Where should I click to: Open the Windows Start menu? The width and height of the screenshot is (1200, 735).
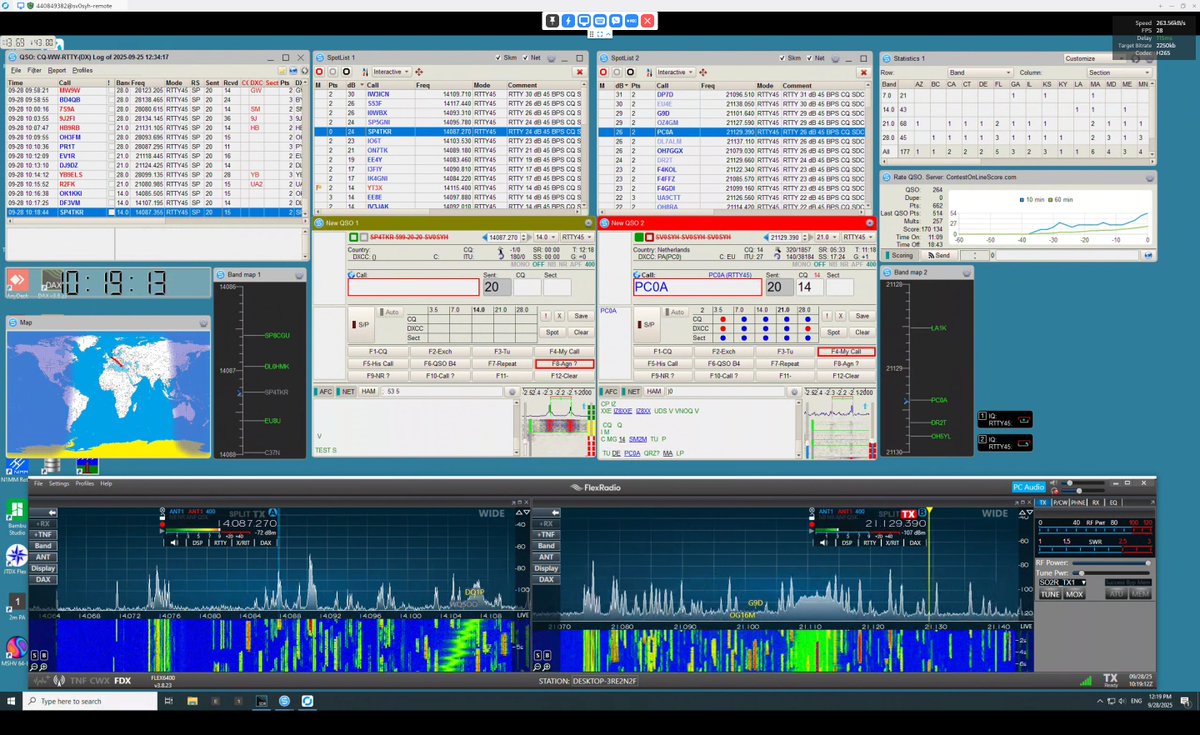coord(10,701)
